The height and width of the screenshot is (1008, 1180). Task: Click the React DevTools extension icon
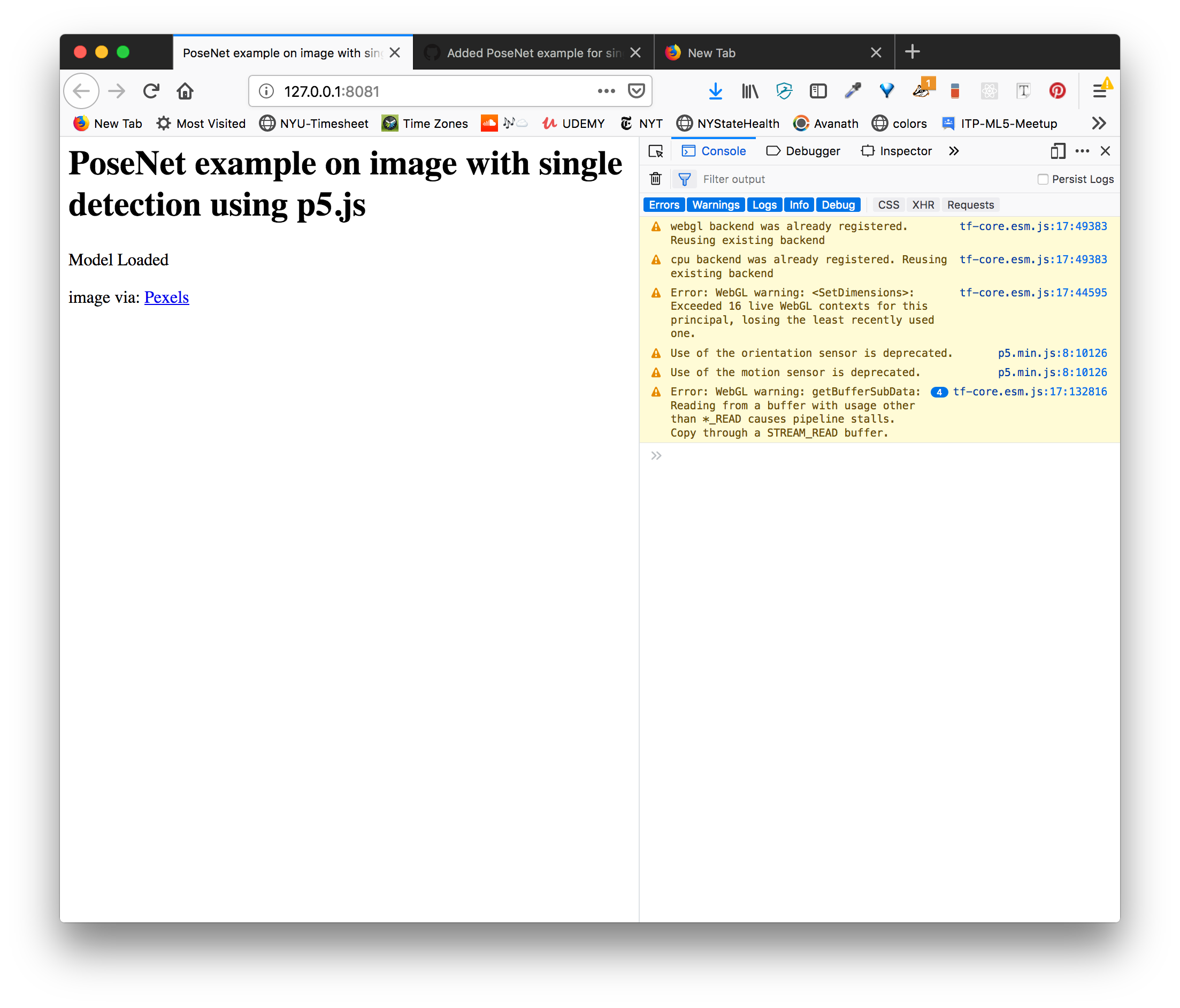click(x=989, y=90)
